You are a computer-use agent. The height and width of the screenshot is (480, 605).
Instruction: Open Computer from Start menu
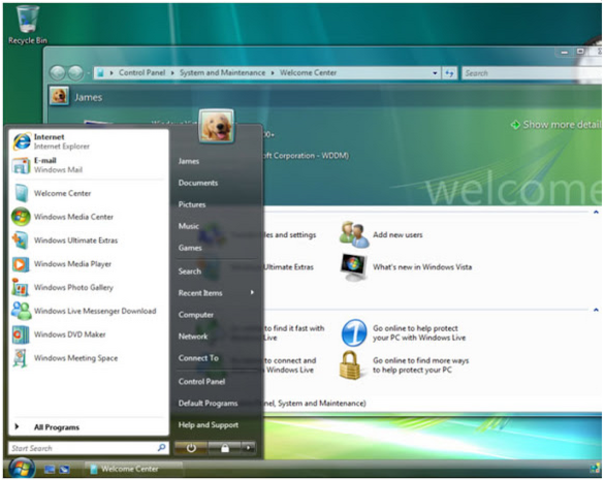pos(196,315)
